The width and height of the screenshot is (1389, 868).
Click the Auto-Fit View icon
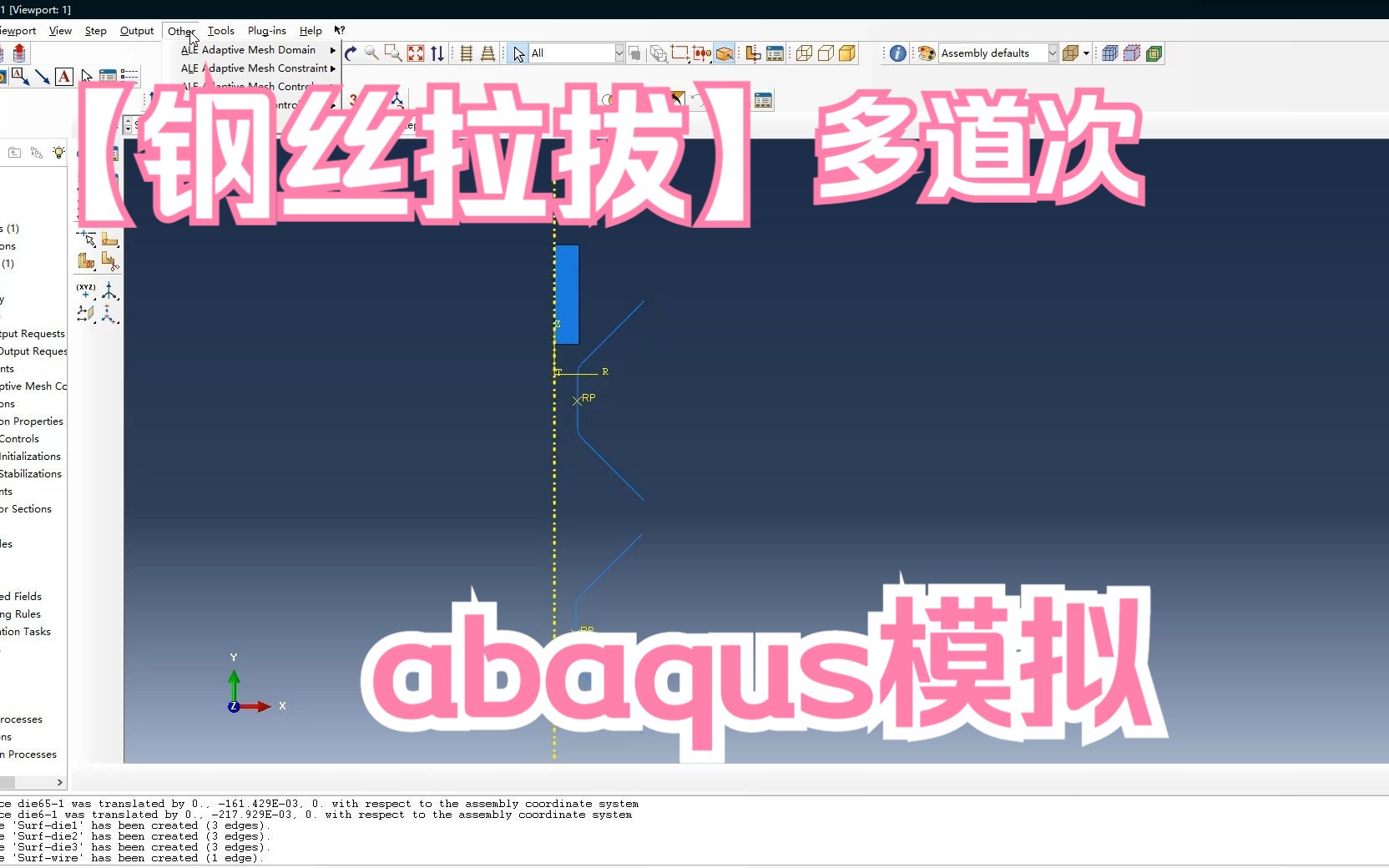pyautogui.click(x=416, y=53)
